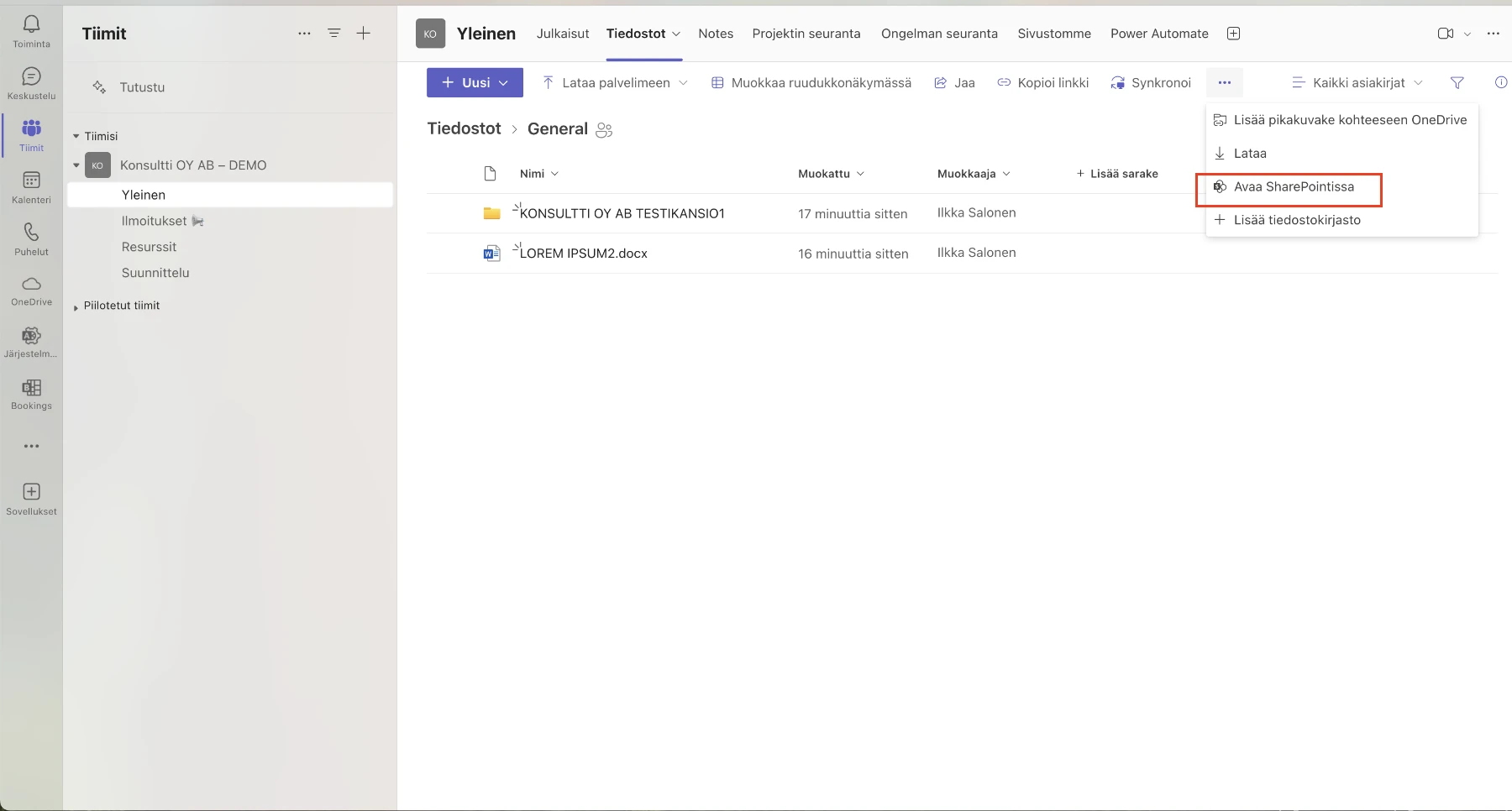This screenshot has height=811, width=1512.
Task: Expand Uusi new item dropdown
Action: coord(503,82)
